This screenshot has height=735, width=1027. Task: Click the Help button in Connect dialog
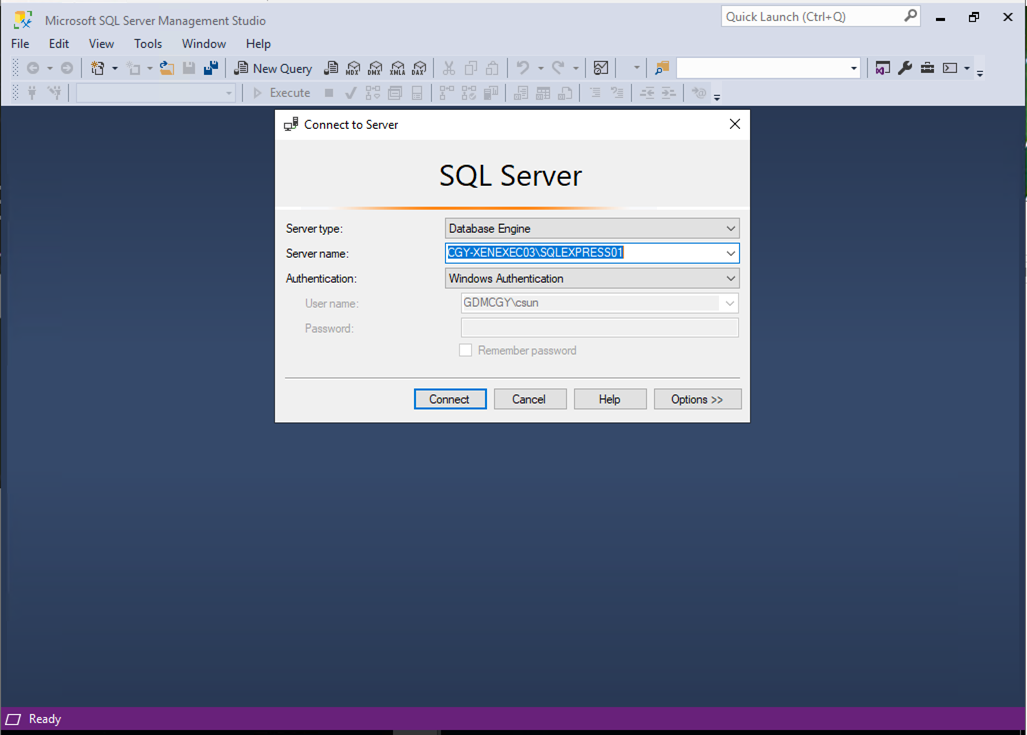click(x=610, y=399)
